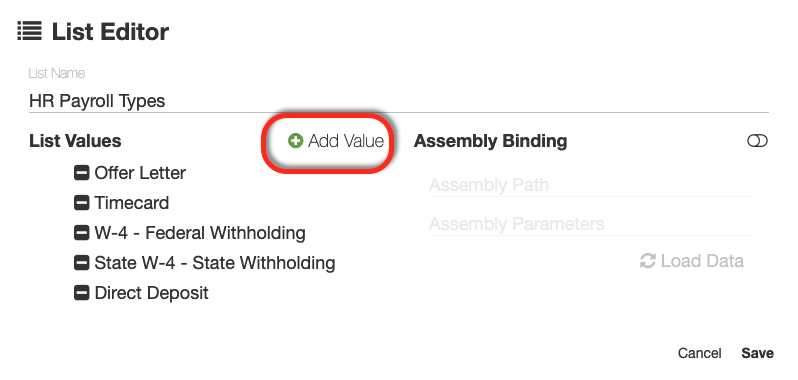
Task: Click the List Editor header icon
Action: pyautogui.click(x=30, y=32)
